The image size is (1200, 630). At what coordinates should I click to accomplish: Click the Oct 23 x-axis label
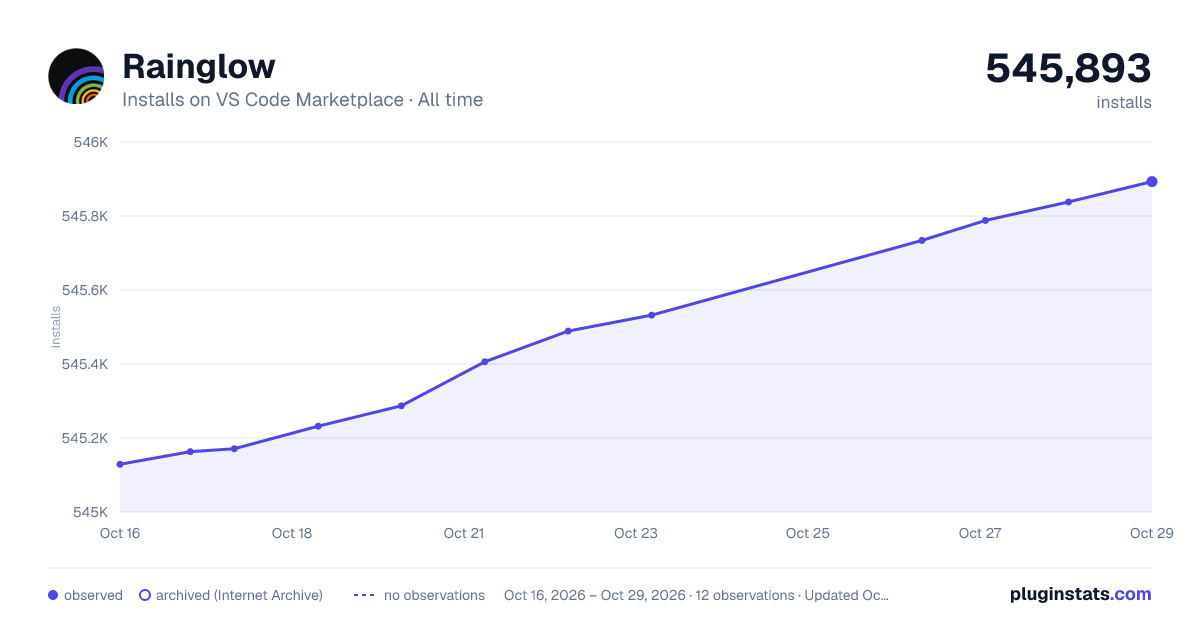(636, 533)
